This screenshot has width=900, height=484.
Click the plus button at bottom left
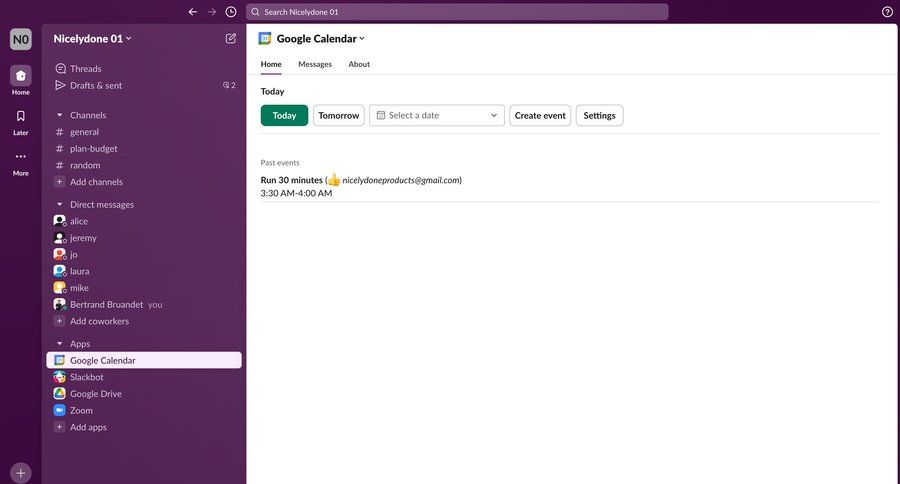21,472
